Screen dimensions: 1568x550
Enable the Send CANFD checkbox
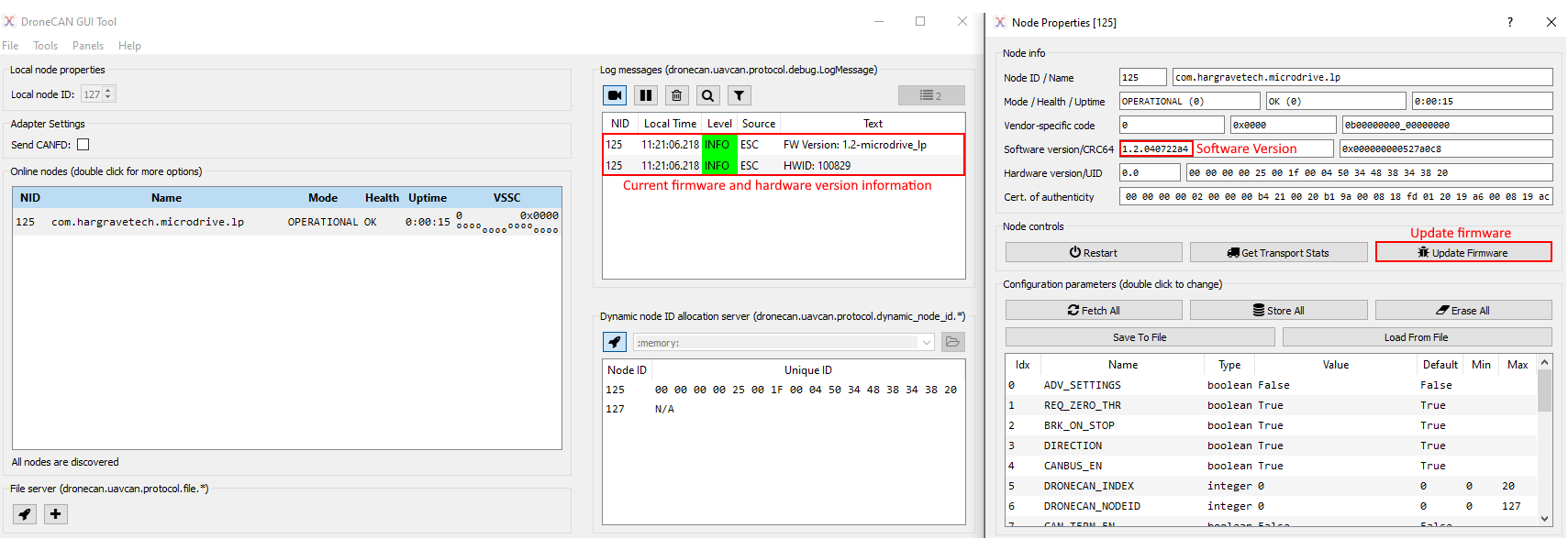(x=83, y=145)
